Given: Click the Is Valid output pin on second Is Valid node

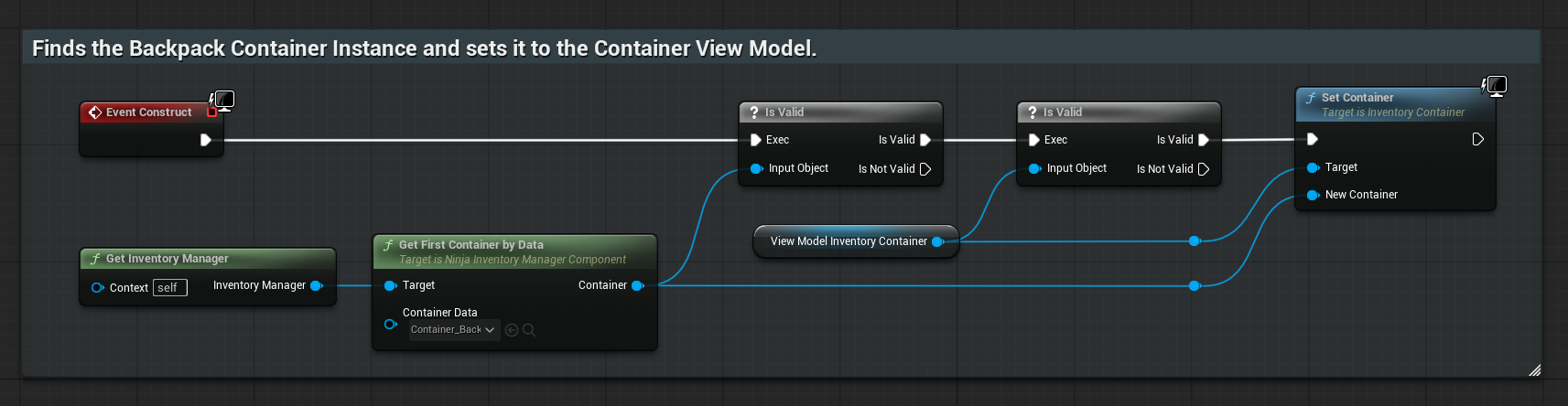Looking at the screenshot, I should (1204, 140).
